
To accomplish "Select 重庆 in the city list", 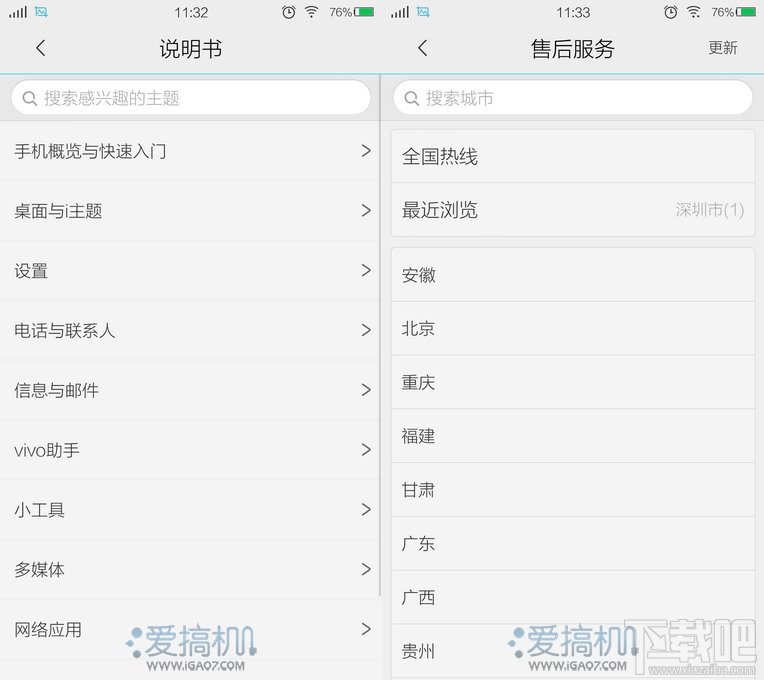I will click(x=573, y=382).
